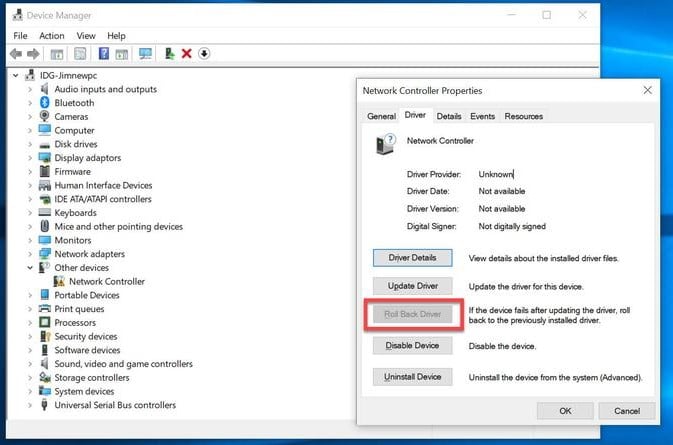Select the Firmware icon in the tree
The width and height of the screenshot is (673, 445).
click(45, 171)
